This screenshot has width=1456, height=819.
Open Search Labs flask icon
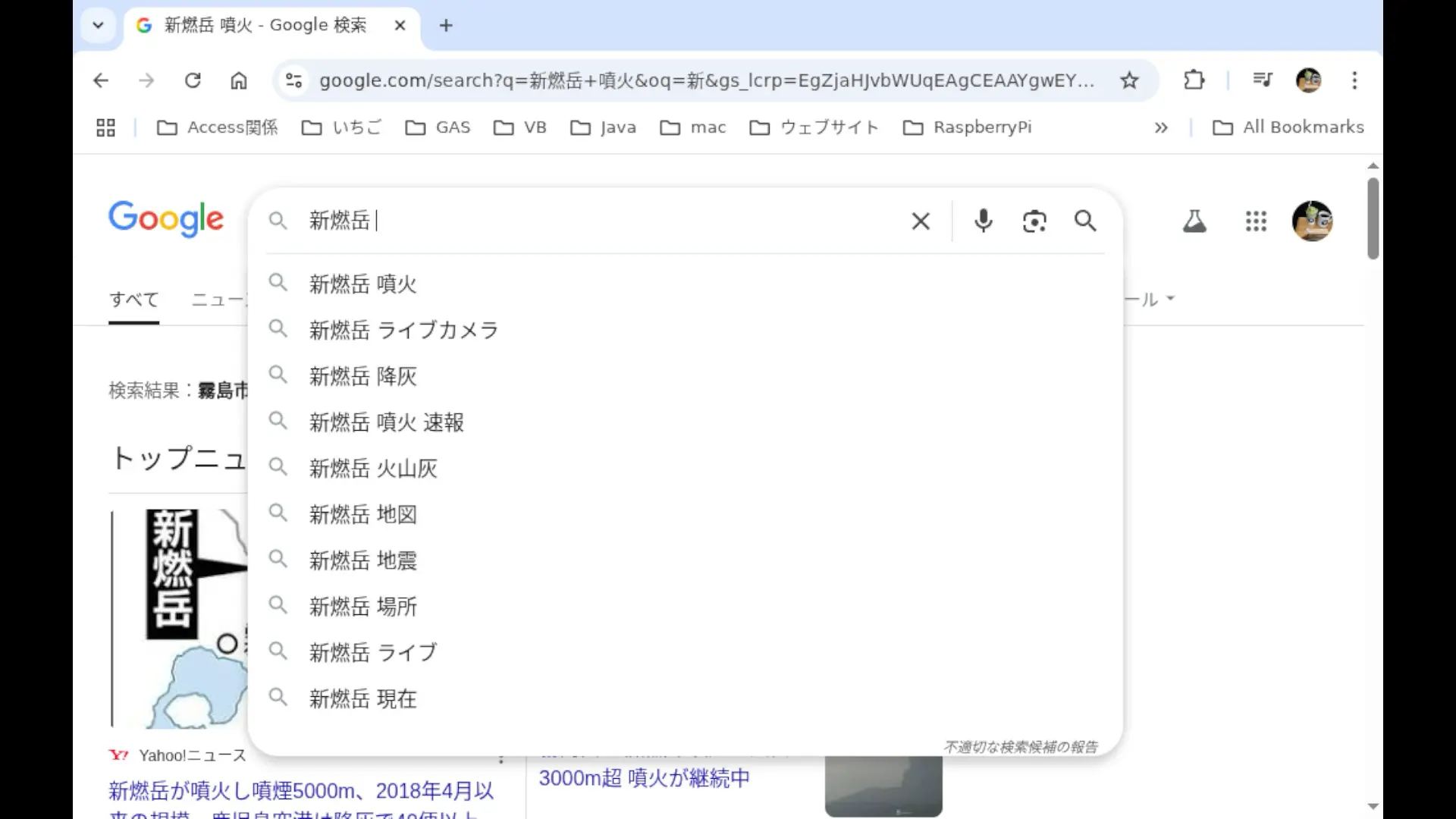(1194, 221)
